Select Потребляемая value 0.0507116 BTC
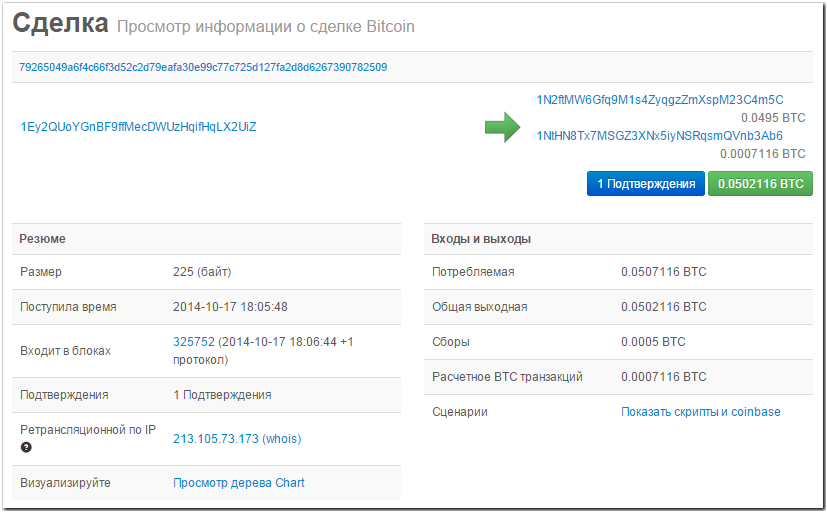Screen dimensions: 827x512 point(663,272)
